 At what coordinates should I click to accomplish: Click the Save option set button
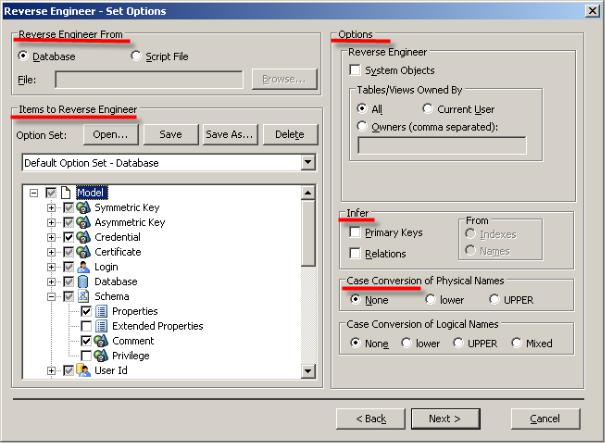pos(171,134)
